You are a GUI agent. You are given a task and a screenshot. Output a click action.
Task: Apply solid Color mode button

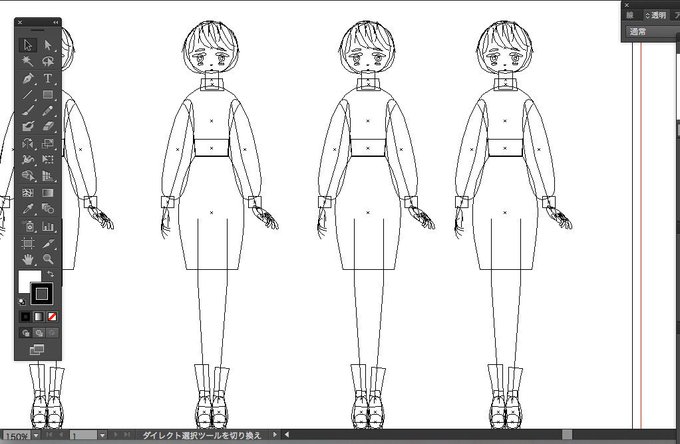pos(26,317)
